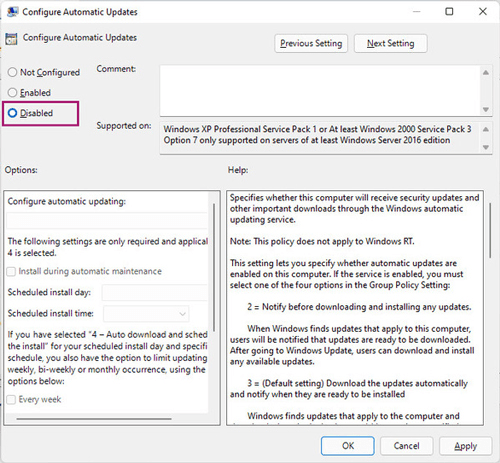Click inside the Comment text field
This screenshot has height=463, width=500.
[x=320, y=91]
